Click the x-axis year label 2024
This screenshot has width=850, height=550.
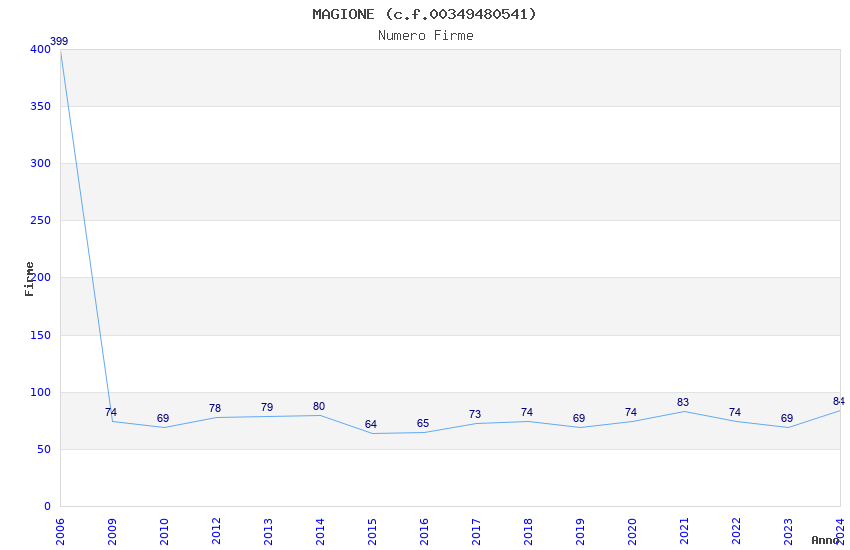click(x=840, y=531)
